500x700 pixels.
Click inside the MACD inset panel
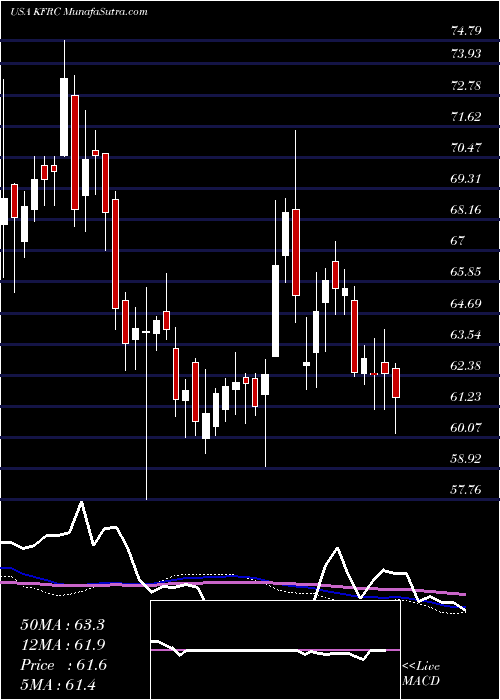(x=275, y=650)
